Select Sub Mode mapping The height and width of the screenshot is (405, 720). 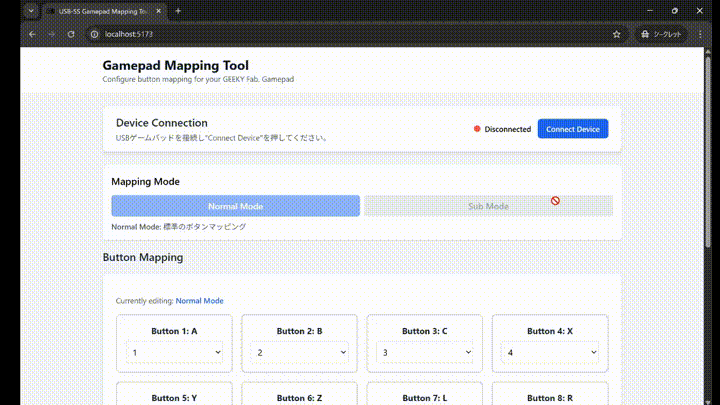[x=488, y=206]
